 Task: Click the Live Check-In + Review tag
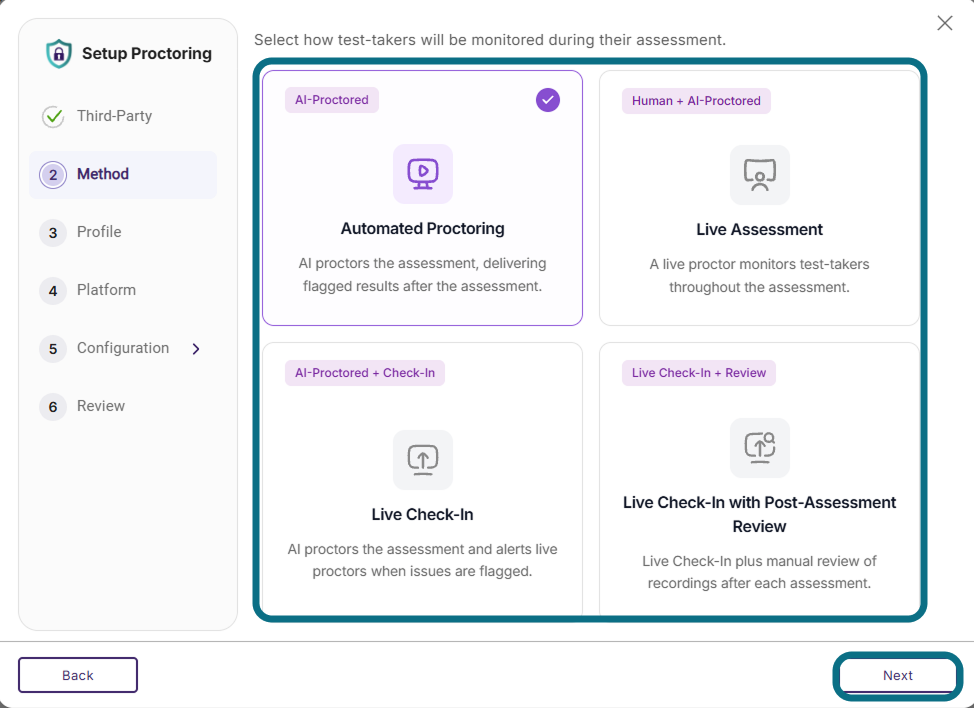point(699,373)
